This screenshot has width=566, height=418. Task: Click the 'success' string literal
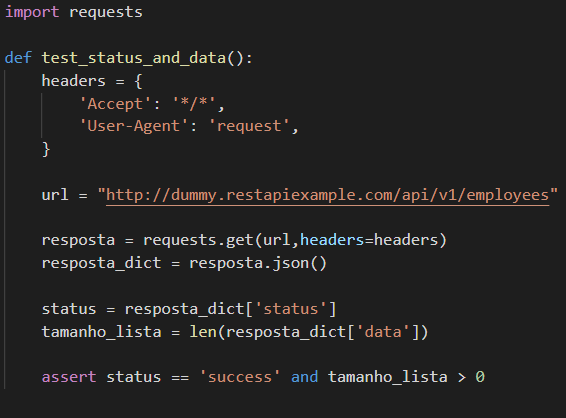tap(240, 378)
